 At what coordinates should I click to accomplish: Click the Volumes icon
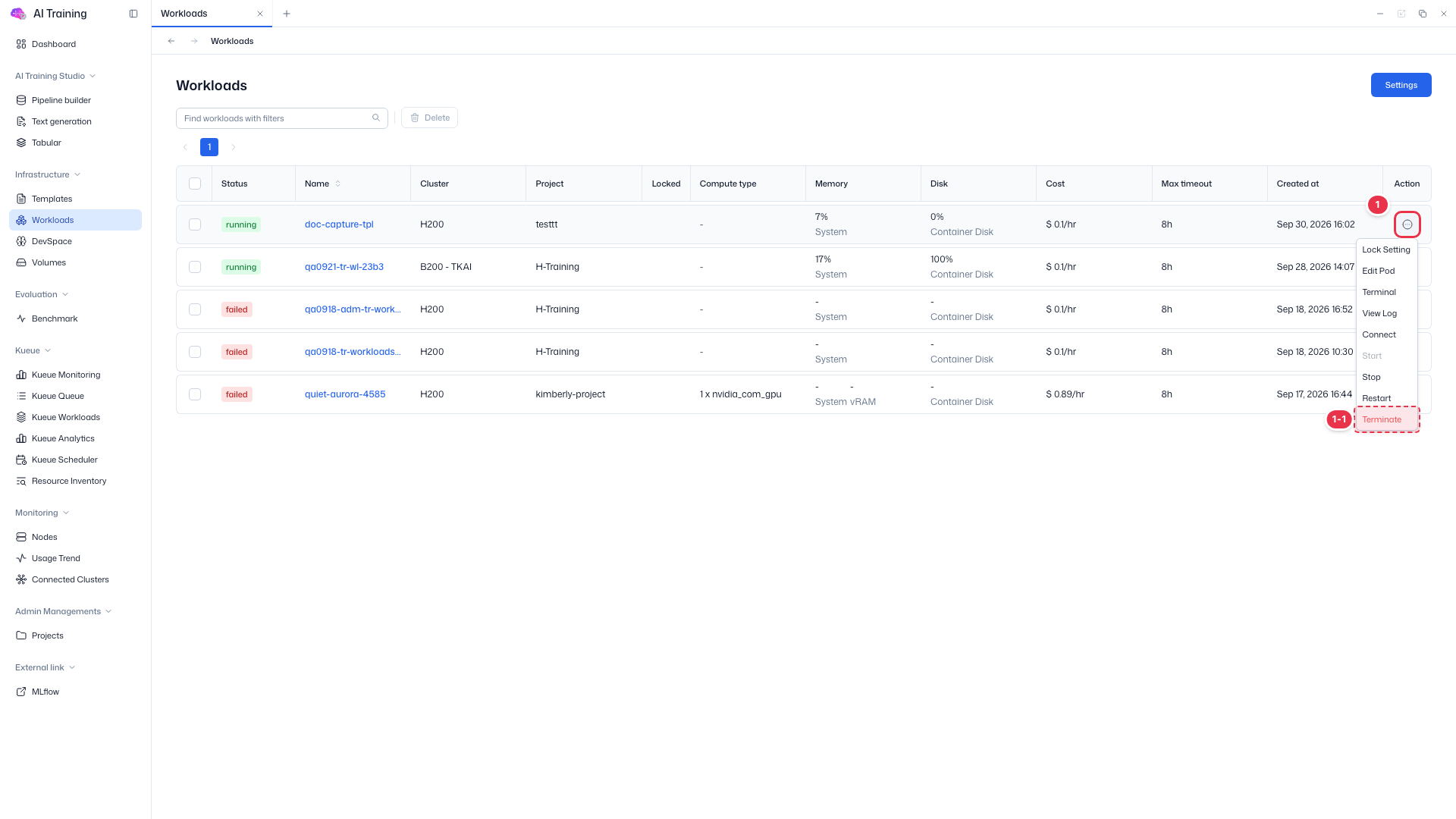[21, 262]
